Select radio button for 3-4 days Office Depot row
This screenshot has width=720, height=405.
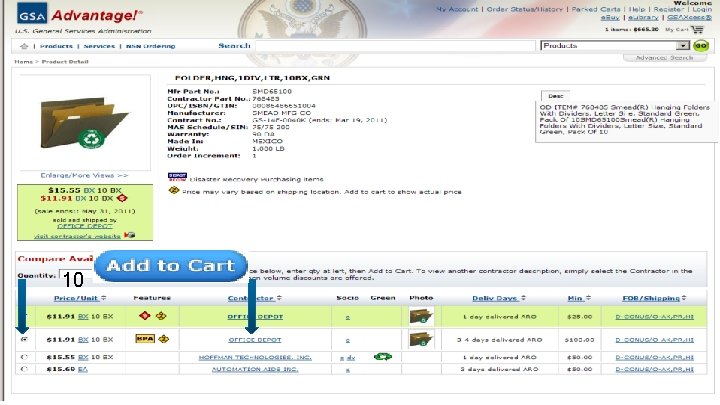[24, 339]
